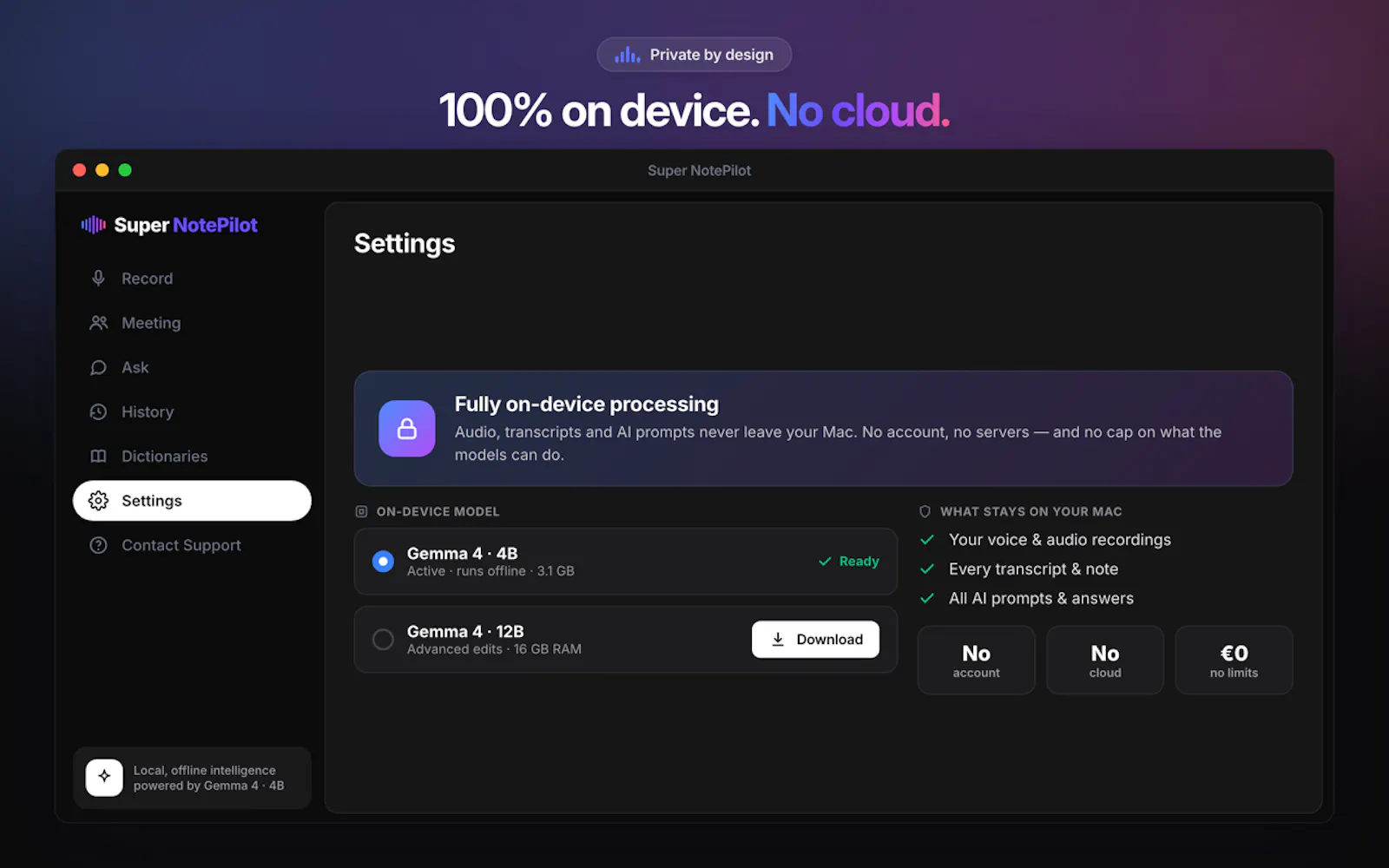
Task: Click the 'Every transcript & note' text
Action: (1033, 569)
